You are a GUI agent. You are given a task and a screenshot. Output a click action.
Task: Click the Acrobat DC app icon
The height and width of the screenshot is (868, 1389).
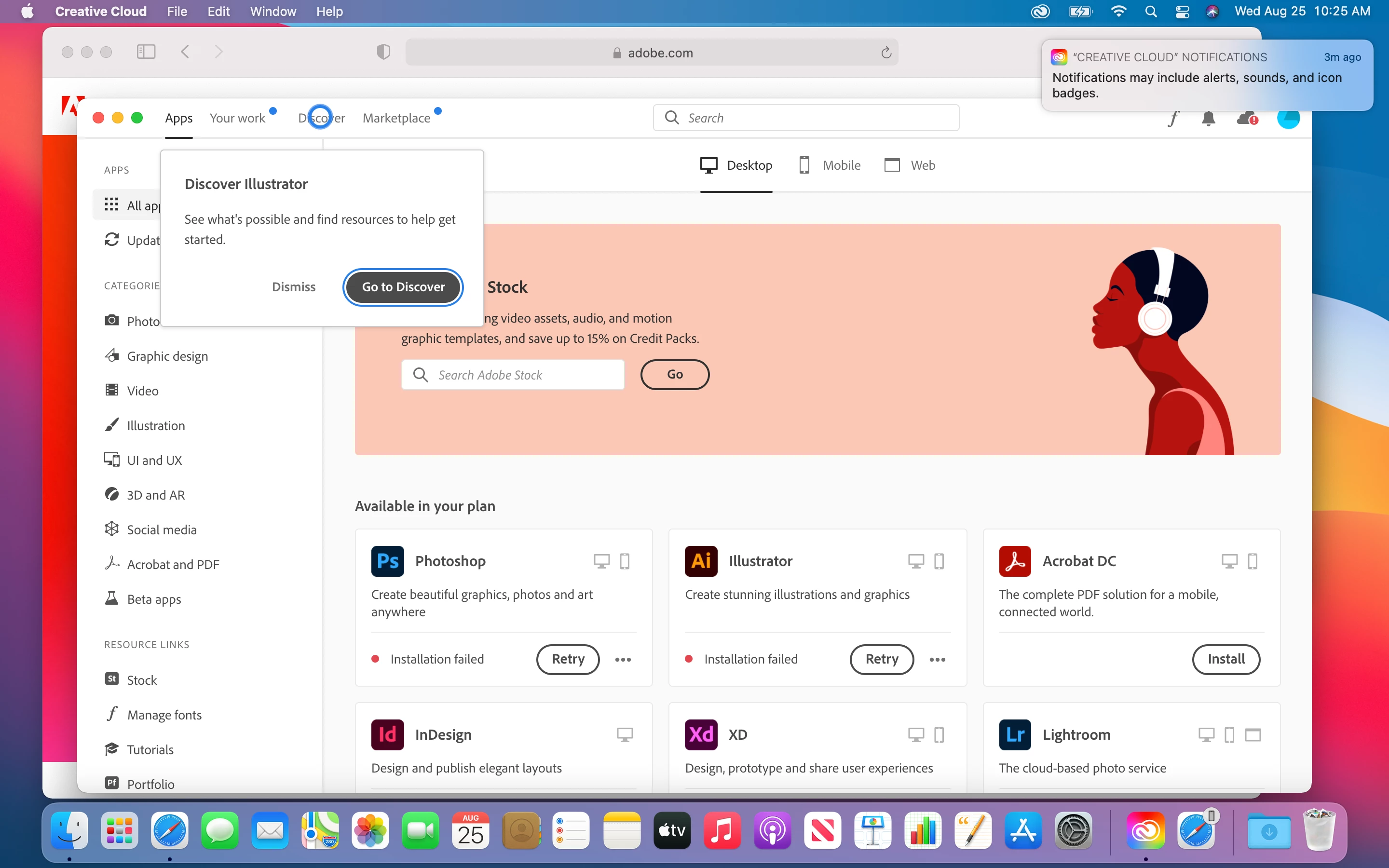1015,561
